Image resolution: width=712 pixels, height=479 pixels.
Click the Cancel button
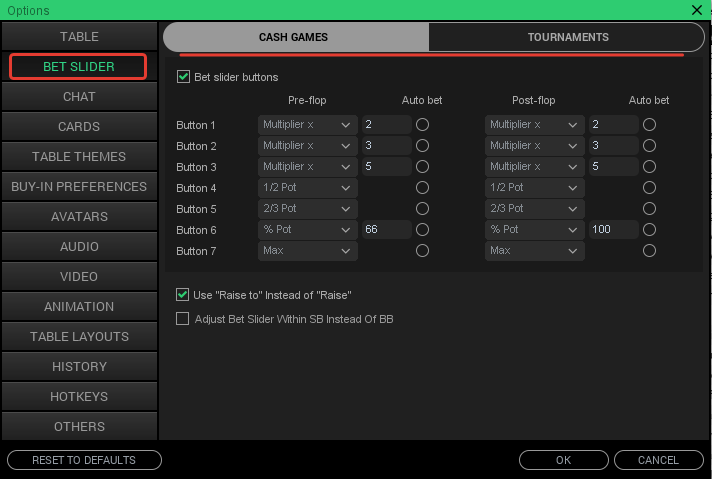(x=658, y=460)
